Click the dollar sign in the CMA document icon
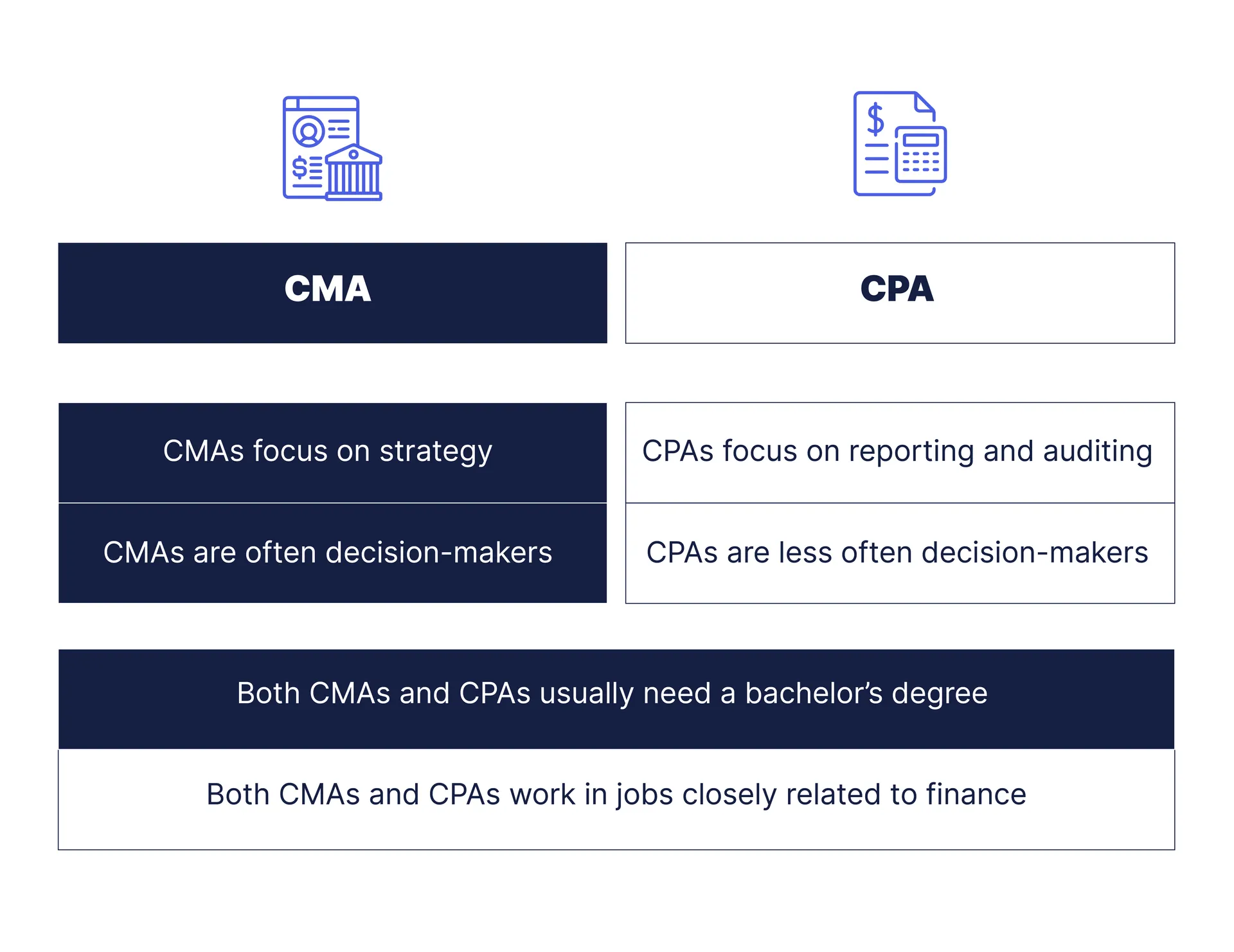 coord(300,167)
